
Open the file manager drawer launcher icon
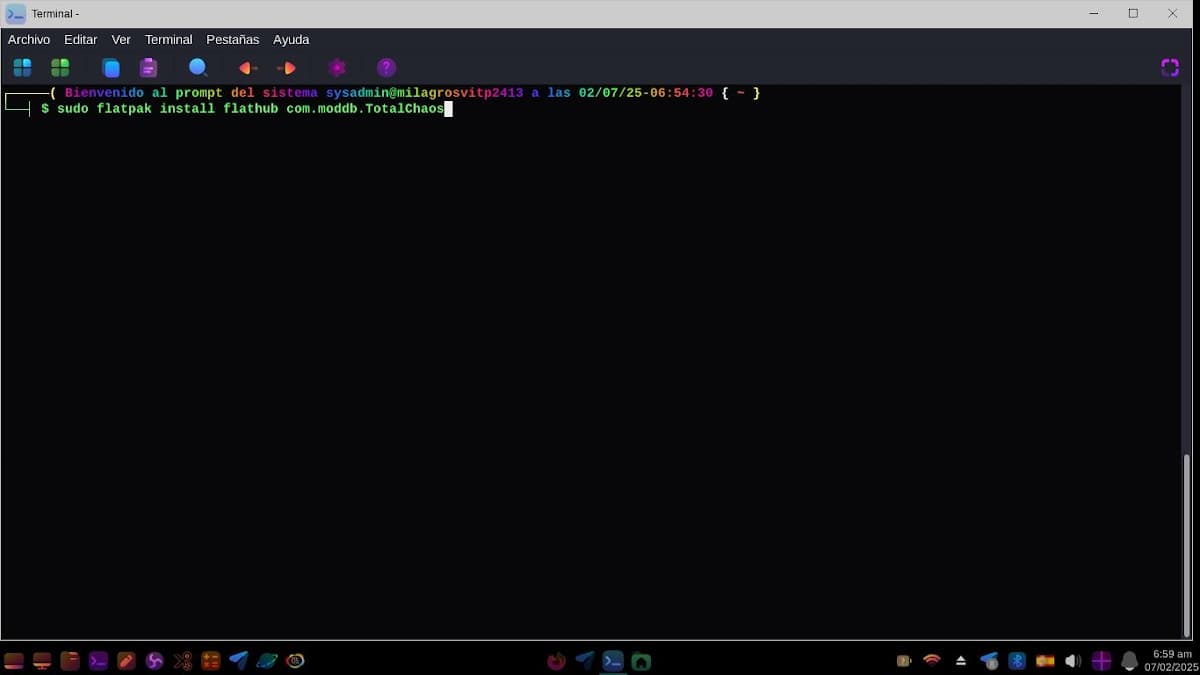[x=70, y=661]
